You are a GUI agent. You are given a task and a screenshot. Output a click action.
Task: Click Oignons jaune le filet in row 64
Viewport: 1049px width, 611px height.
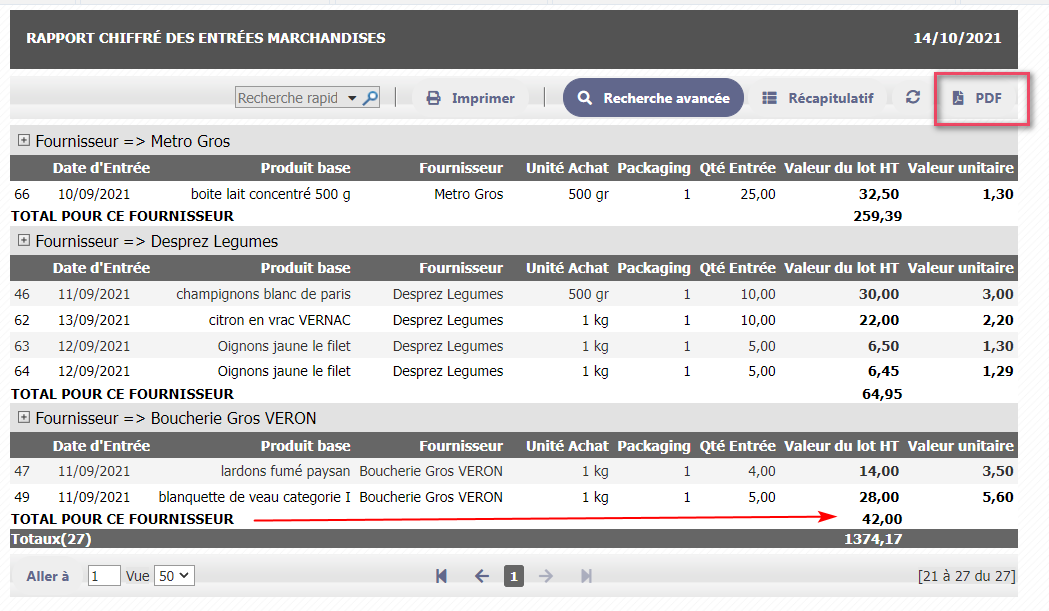coord(284,371)
